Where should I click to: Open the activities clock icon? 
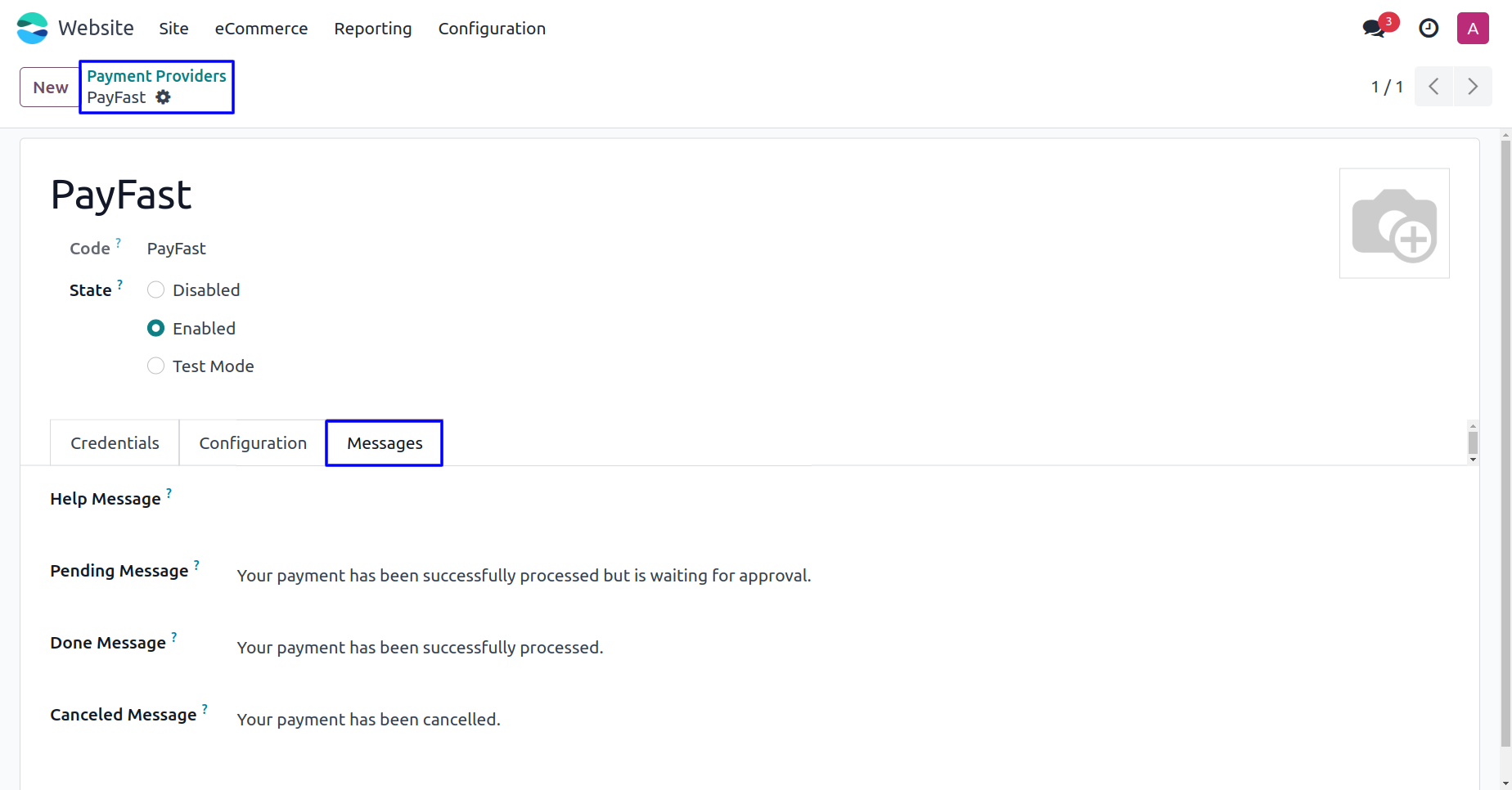(1429, 29)
